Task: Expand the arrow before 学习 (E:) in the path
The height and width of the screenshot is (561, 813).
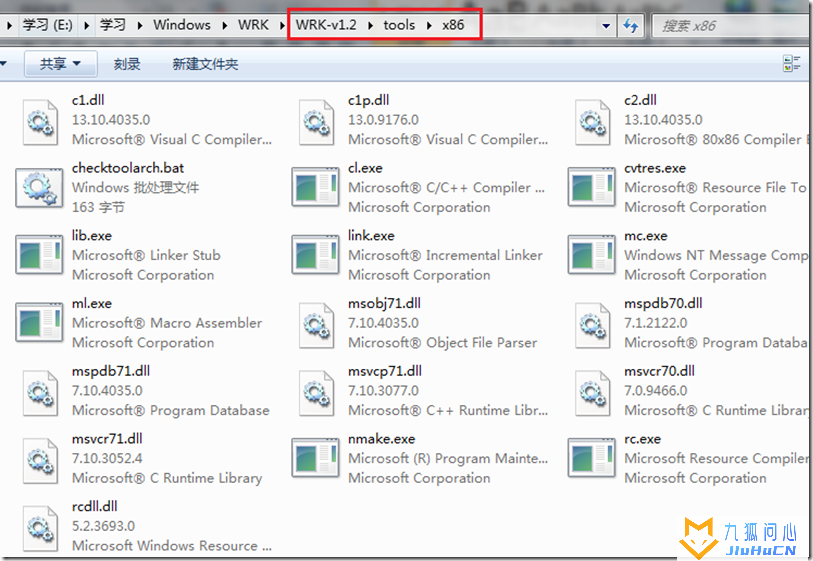Action: coord(9,25)
